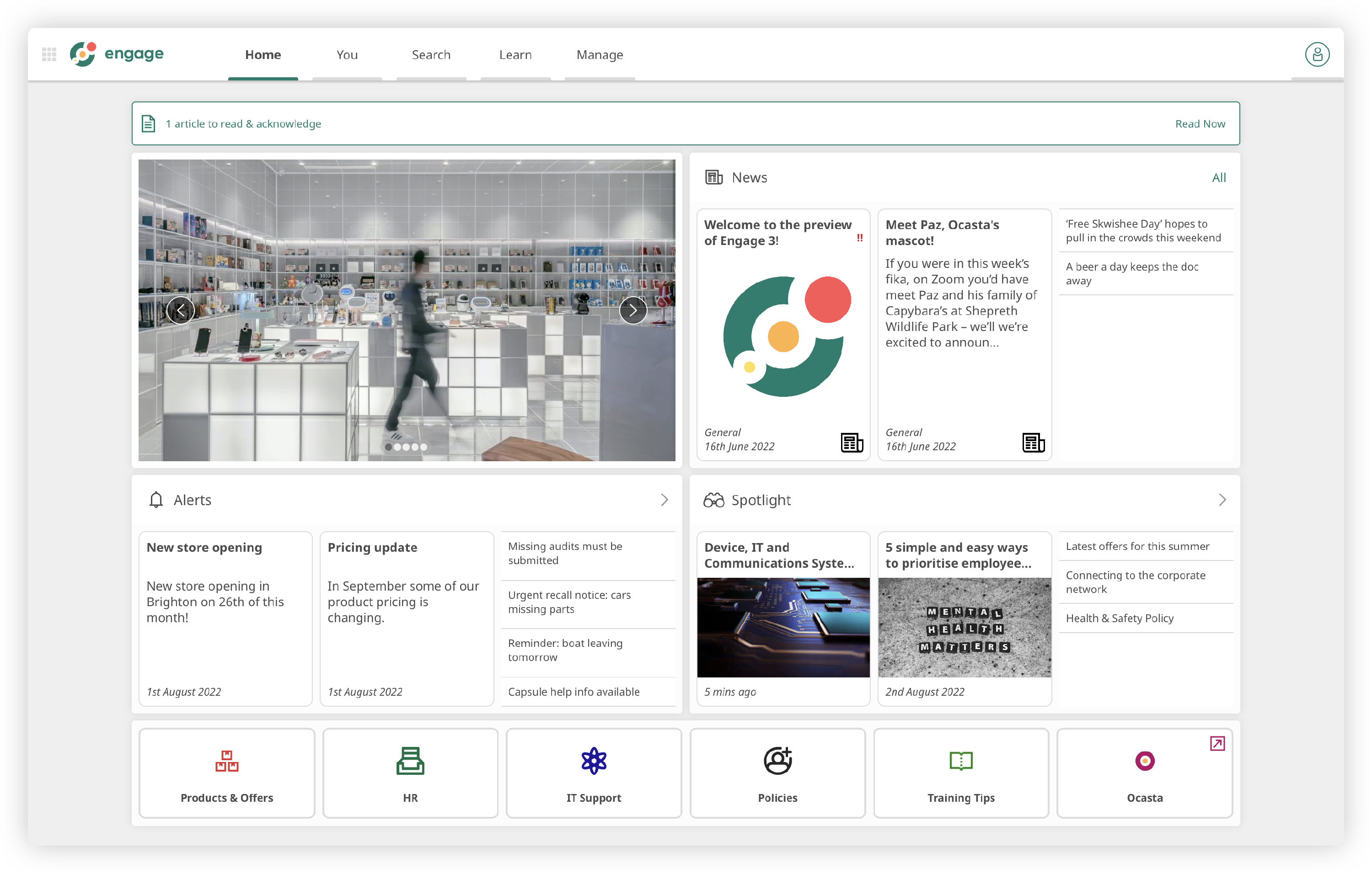
Task: Expand the Alerts section chevron
Action: 665,500
